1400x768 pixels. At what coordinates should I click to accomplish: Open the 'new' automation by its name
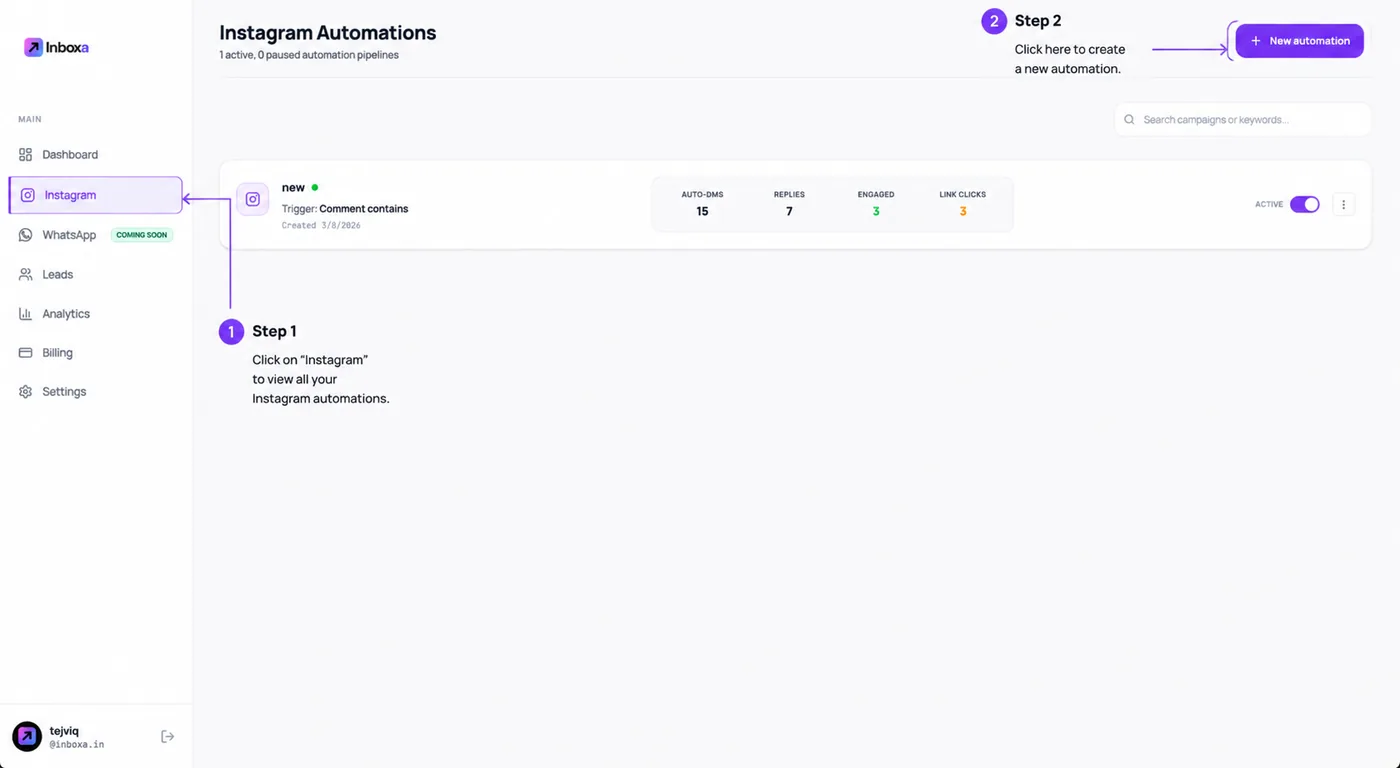(x=293, y=188)
